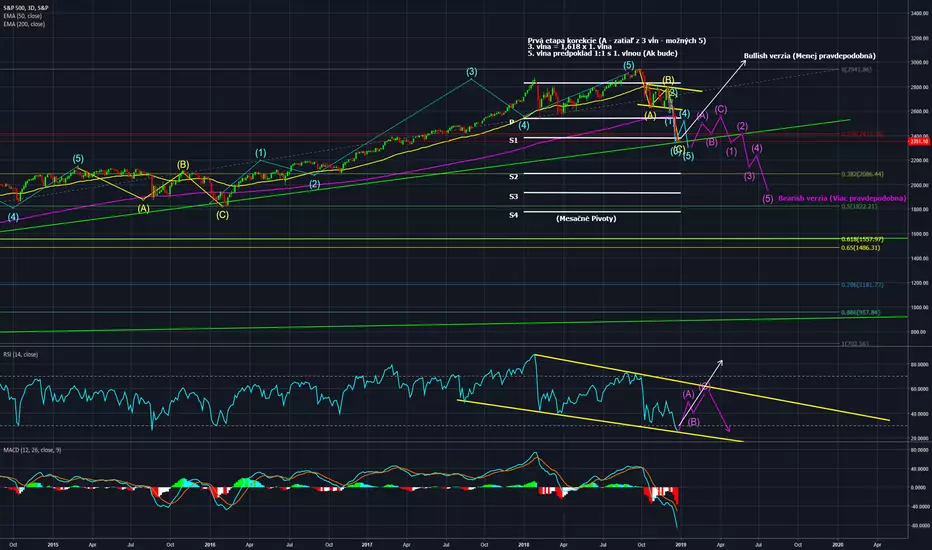Select magenta (B) label in RSI pane

tap(694, 422)
